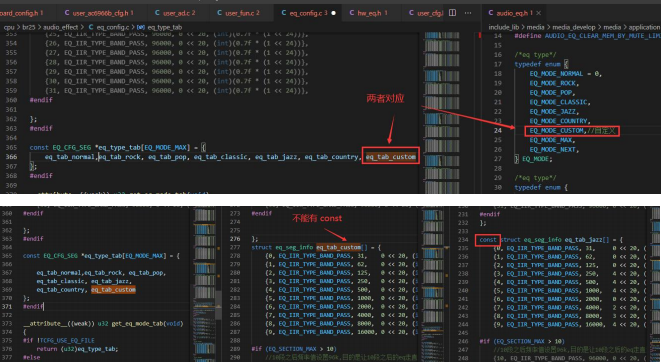
Task: Click eq_tab_classic on line 366
Action: pos(220,157)
